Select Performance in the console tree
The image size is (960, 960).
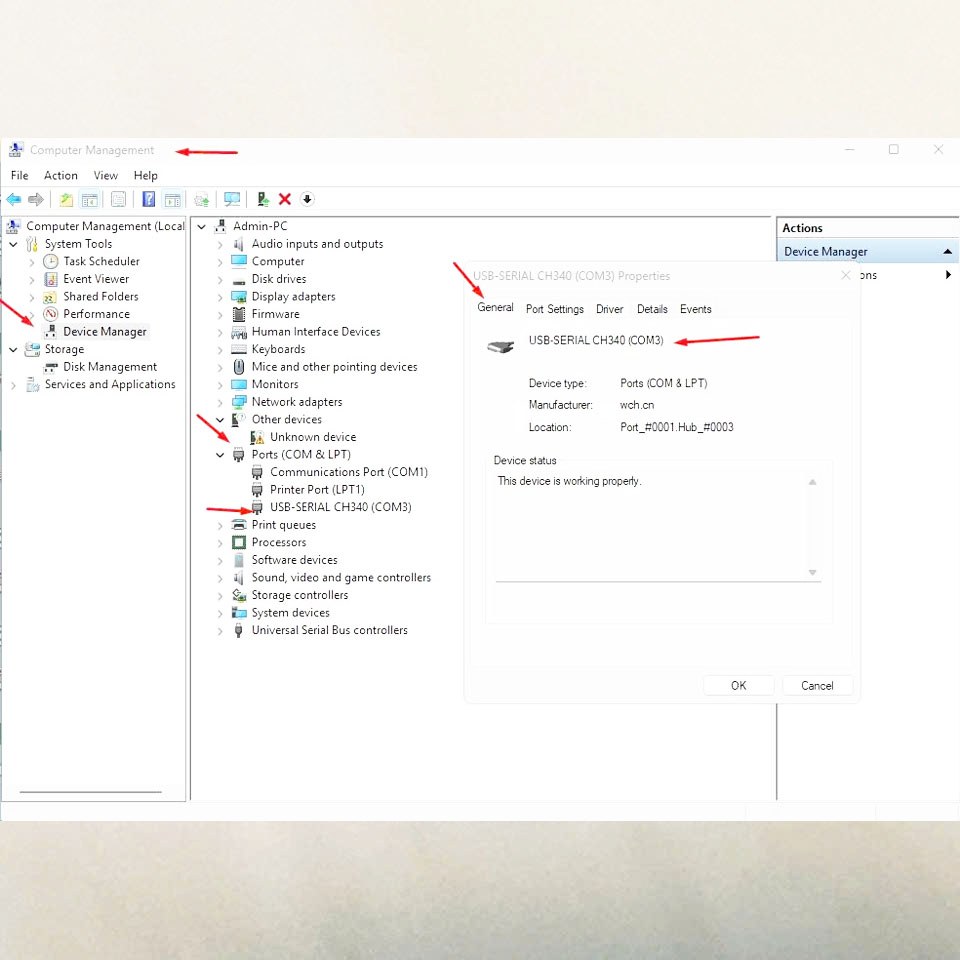pyautogui.click(x=96, y=314)
